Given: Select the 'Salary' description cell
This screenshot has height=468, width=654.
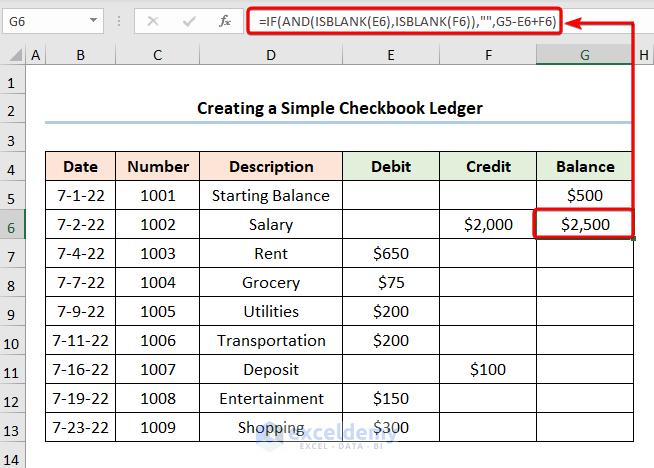Looking at the screenshot, I should pos(271,224).
